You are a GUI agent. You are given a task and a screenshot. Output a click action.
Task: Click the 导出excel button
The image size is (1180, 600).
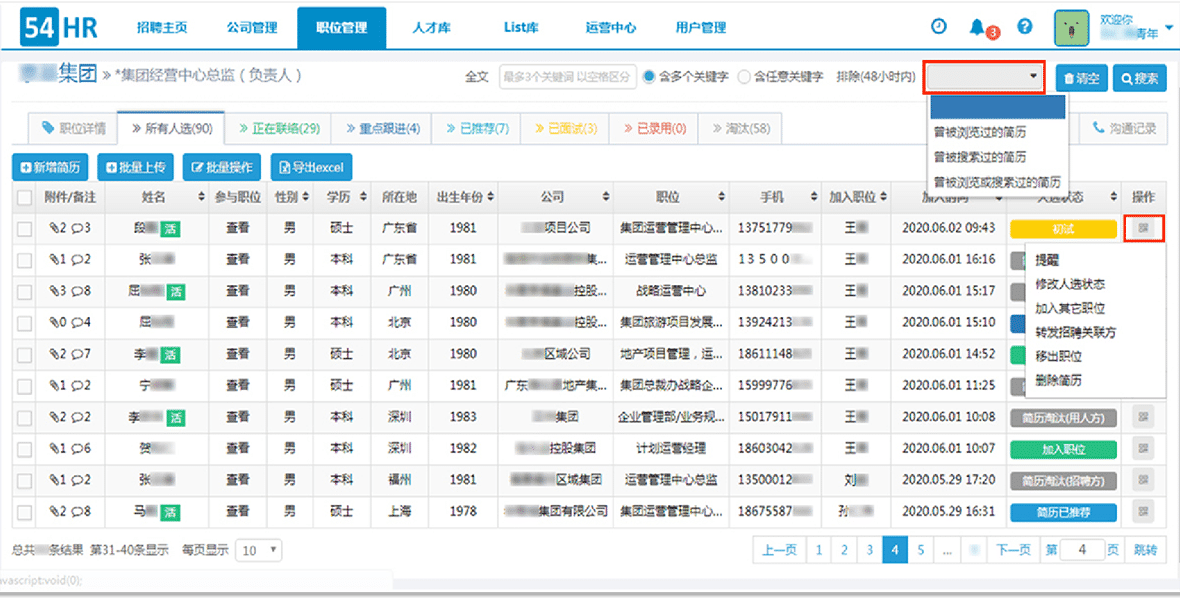[x=312, y=167]
